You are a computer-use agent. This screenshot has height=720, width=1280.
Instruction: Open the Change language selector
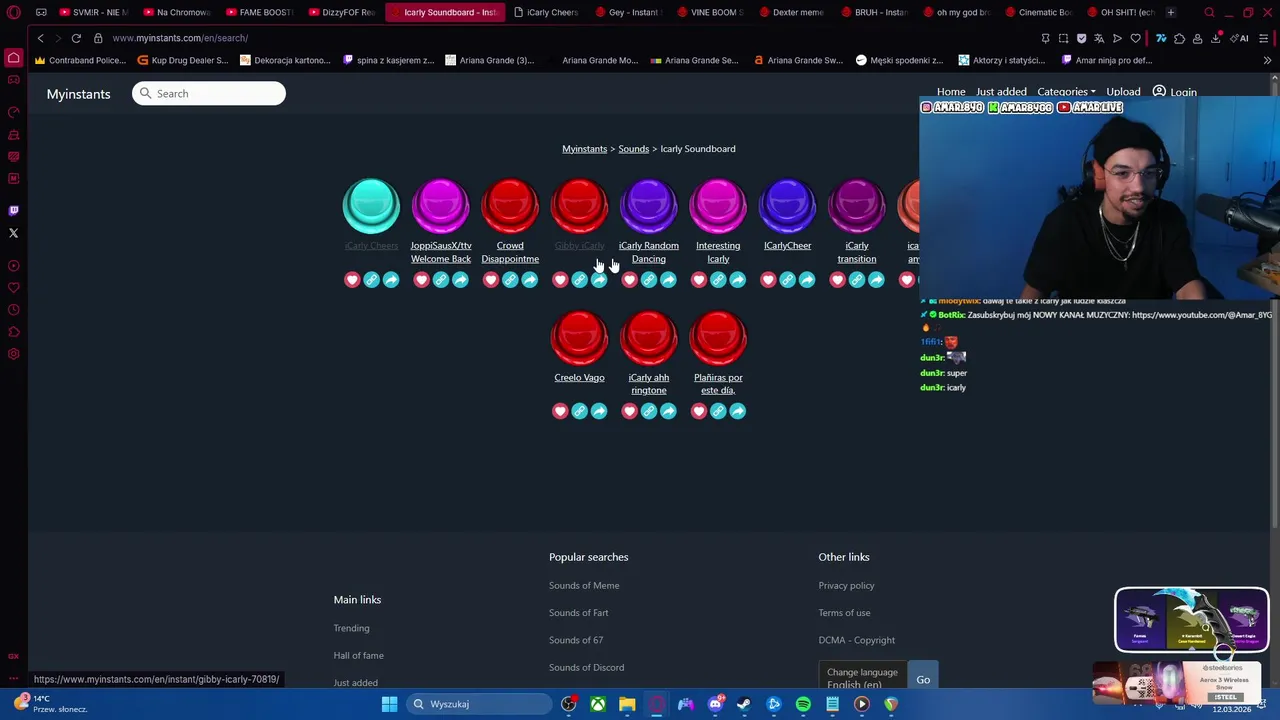pos(862,679)
